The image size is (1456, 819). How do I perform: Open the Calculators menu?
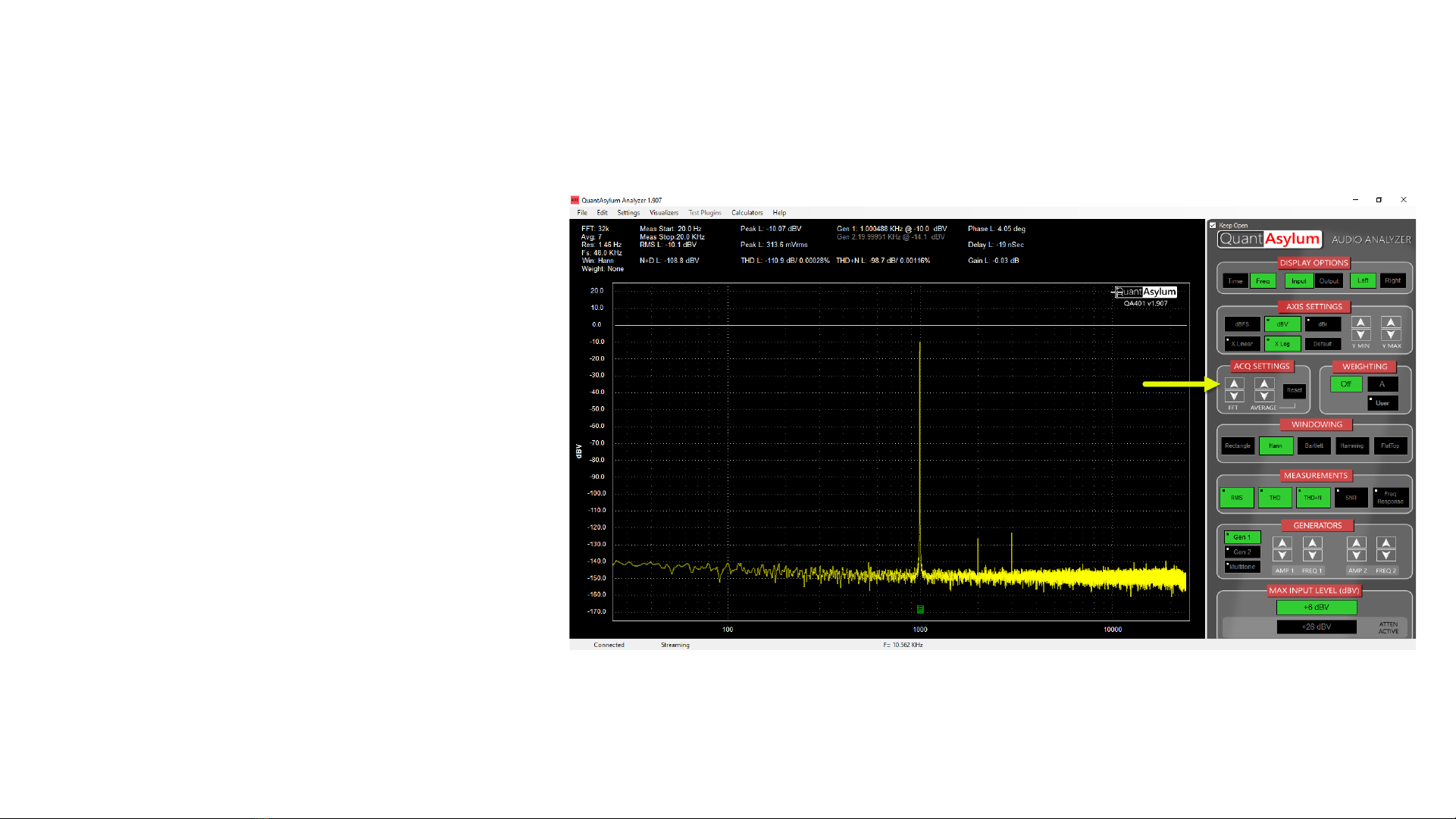coord(747,213)
